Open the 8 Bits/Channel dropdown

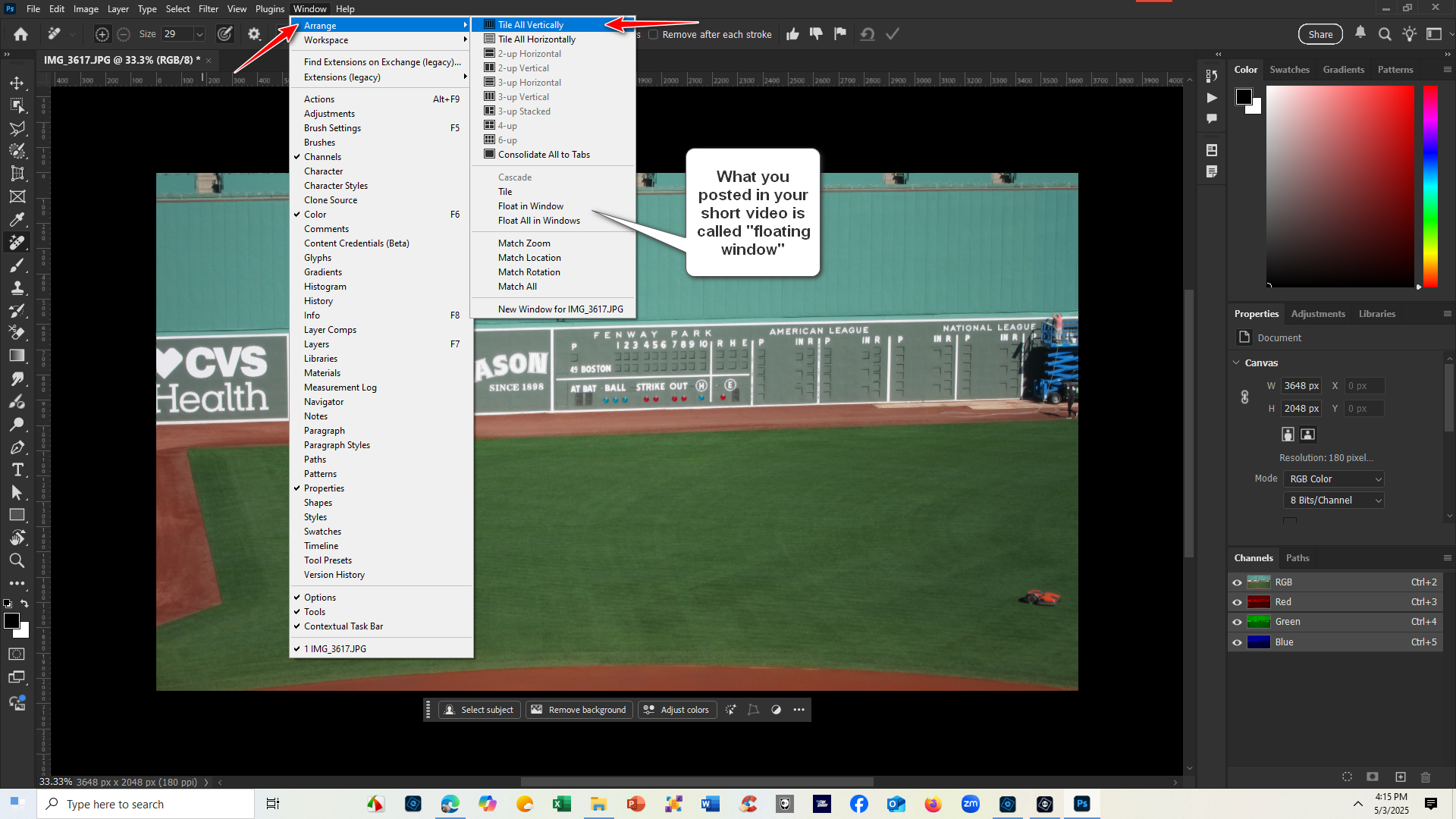1333,500
